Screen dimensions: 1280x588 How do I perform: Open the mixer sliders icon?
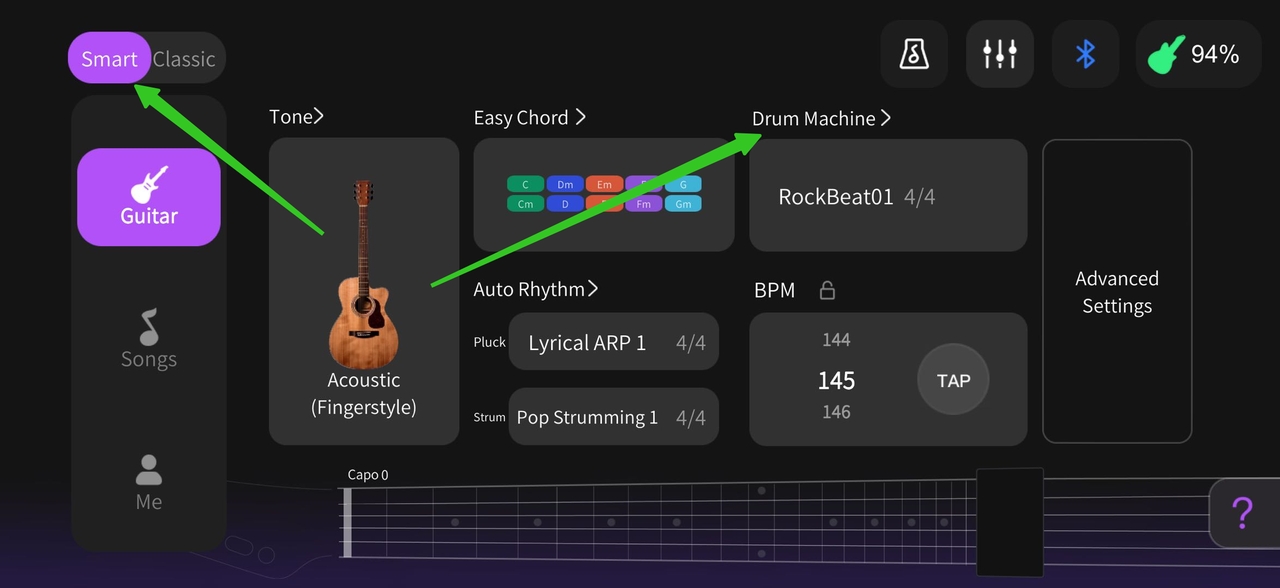click(1000, 54)
